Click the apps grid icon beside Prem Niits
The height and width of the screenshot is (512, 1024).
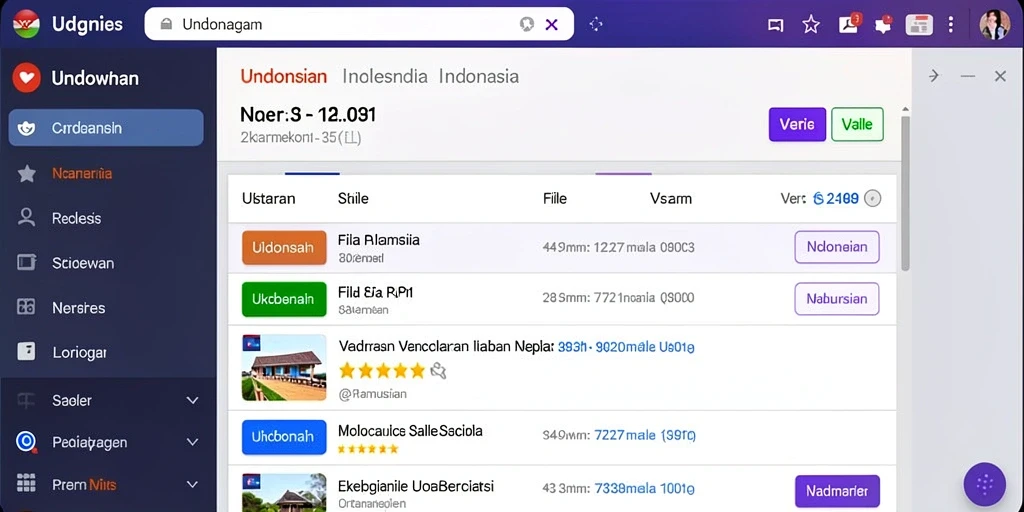pos(26,483)
